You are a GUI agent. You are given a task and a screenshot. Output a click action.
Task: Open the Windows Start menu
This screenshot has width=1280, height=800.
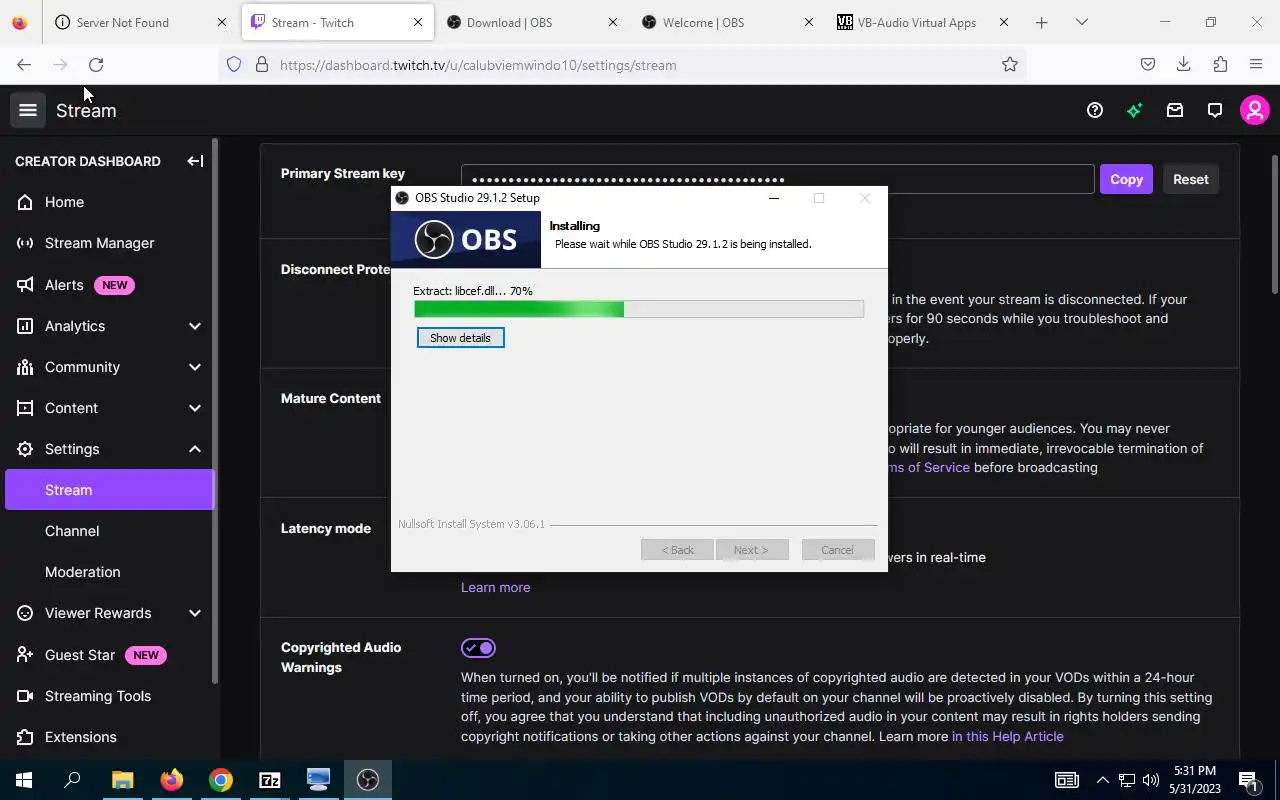(24, 780)
